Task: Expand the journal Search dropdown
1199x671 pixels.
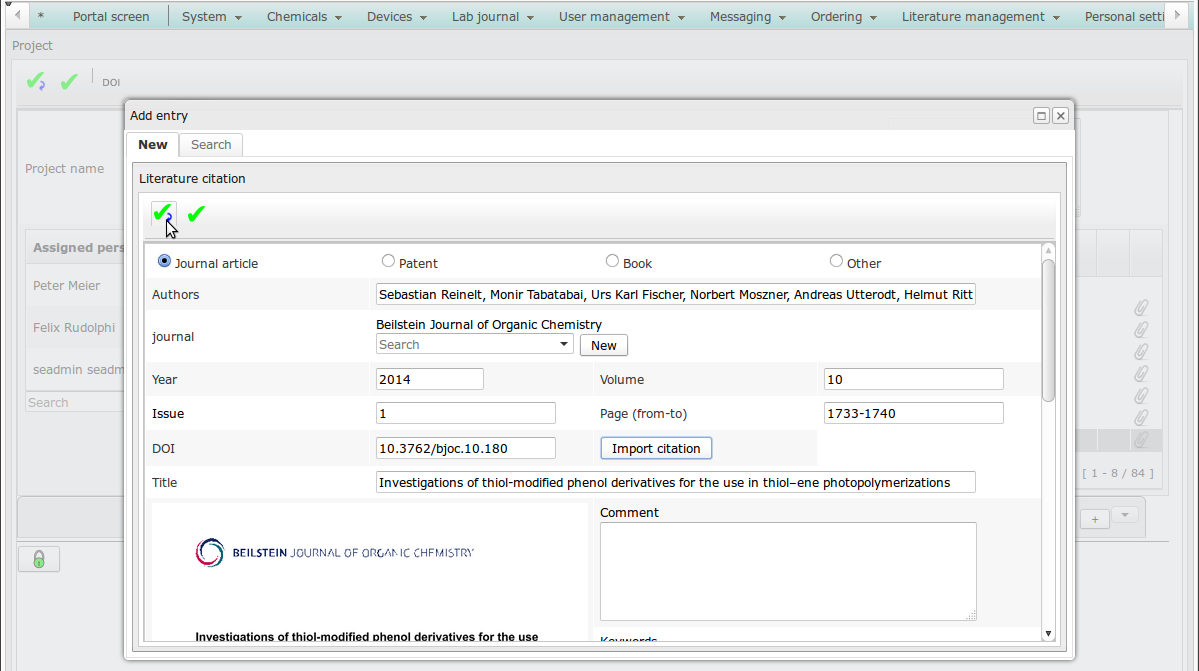Action: point(564,345)
